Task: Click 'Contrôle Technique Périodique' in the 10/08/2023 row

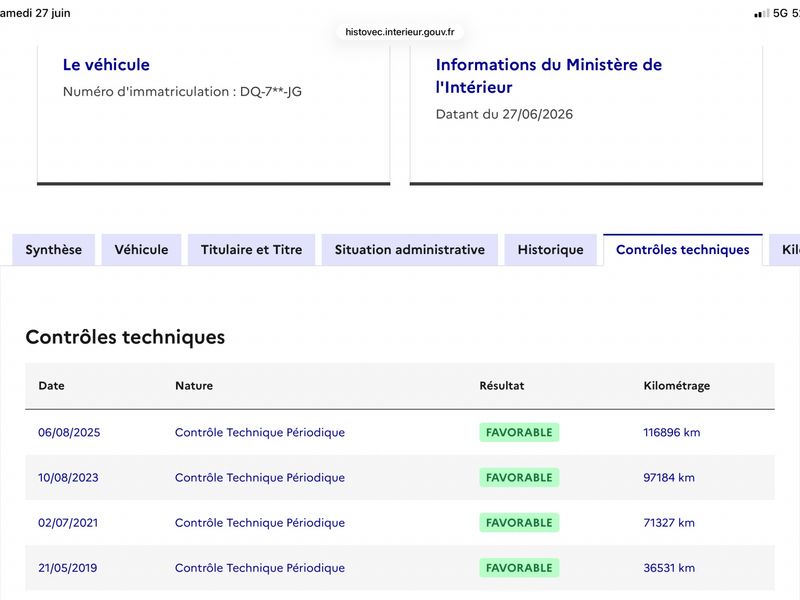Action: 260,478
